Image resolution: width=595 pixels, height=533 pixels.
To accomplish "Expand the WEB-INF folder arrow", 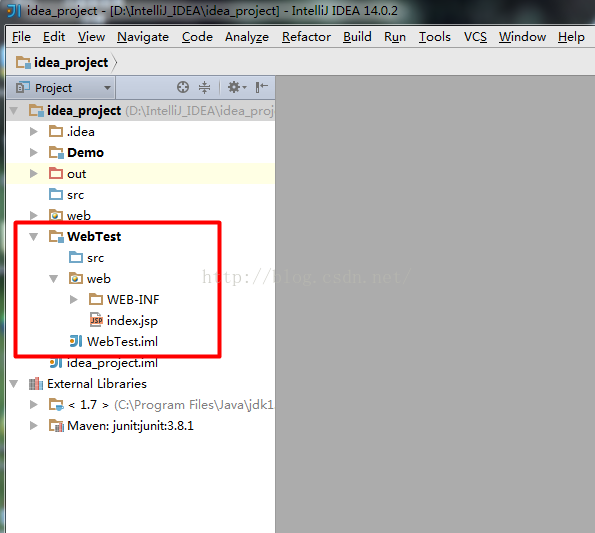I will (74, 300).
